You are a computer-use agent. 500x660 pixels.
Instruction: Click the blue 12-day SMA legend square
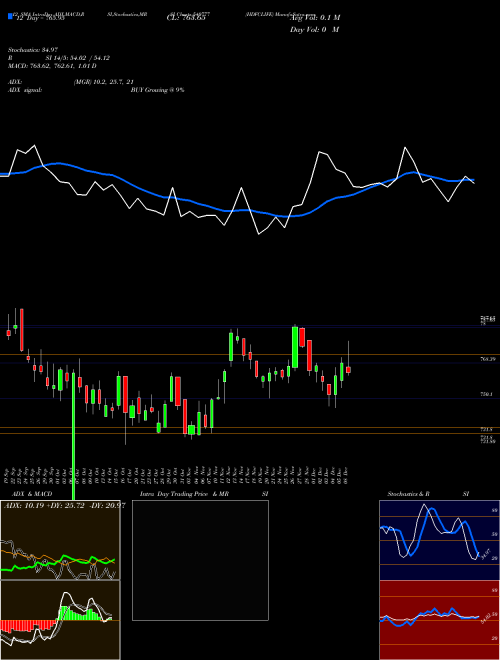tap(10, 16)
